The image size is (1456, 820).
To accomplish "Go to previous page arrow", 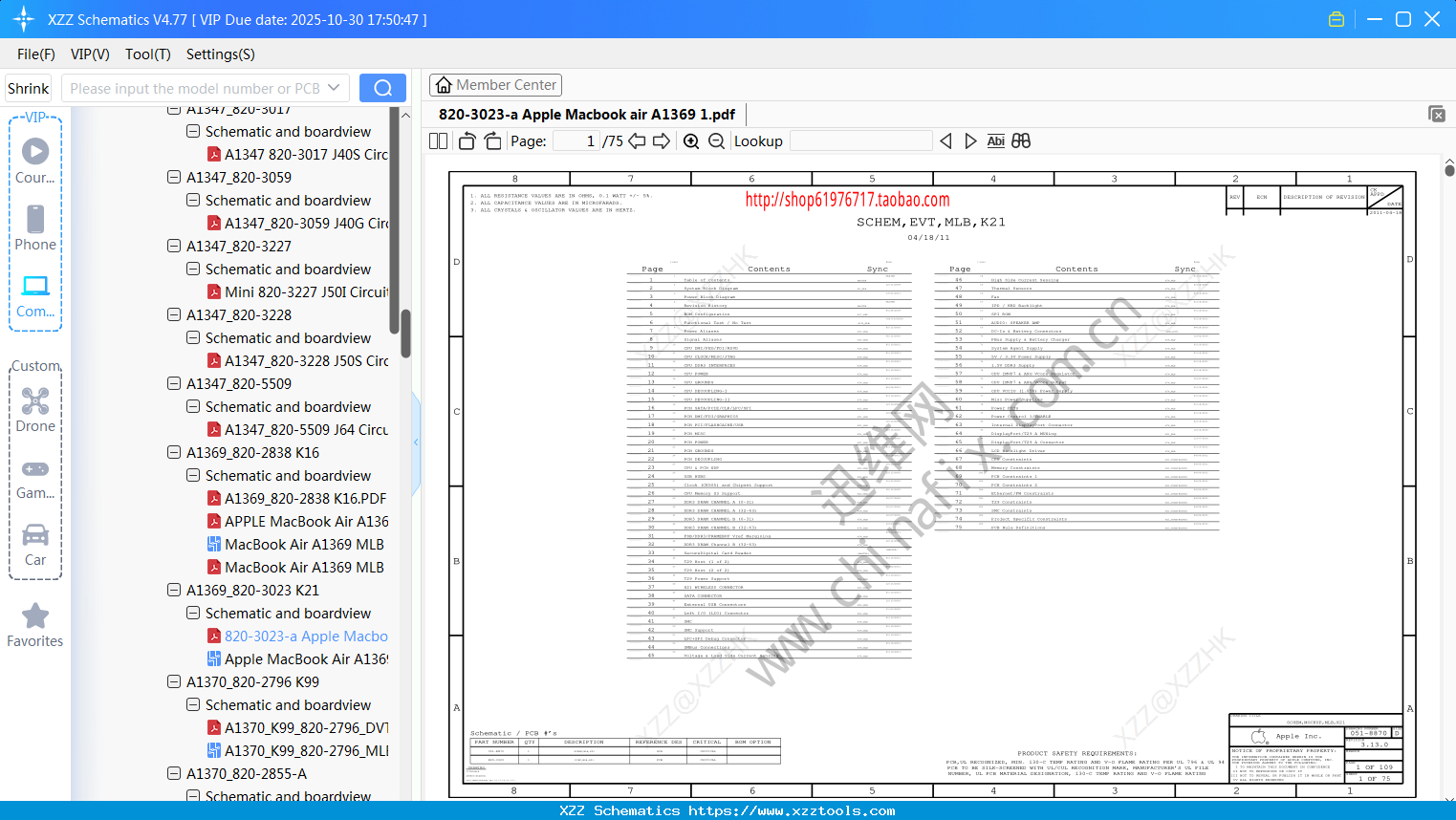I will 637,141.
